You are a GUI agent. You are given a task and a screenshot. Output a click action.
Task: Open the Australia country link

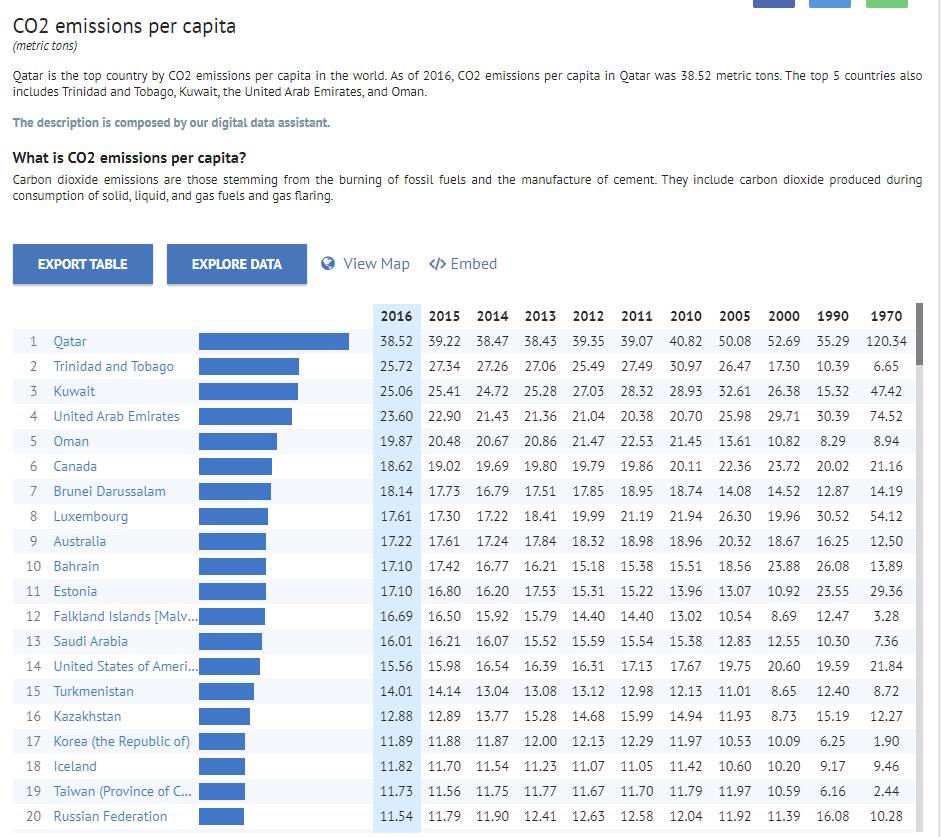79,541
